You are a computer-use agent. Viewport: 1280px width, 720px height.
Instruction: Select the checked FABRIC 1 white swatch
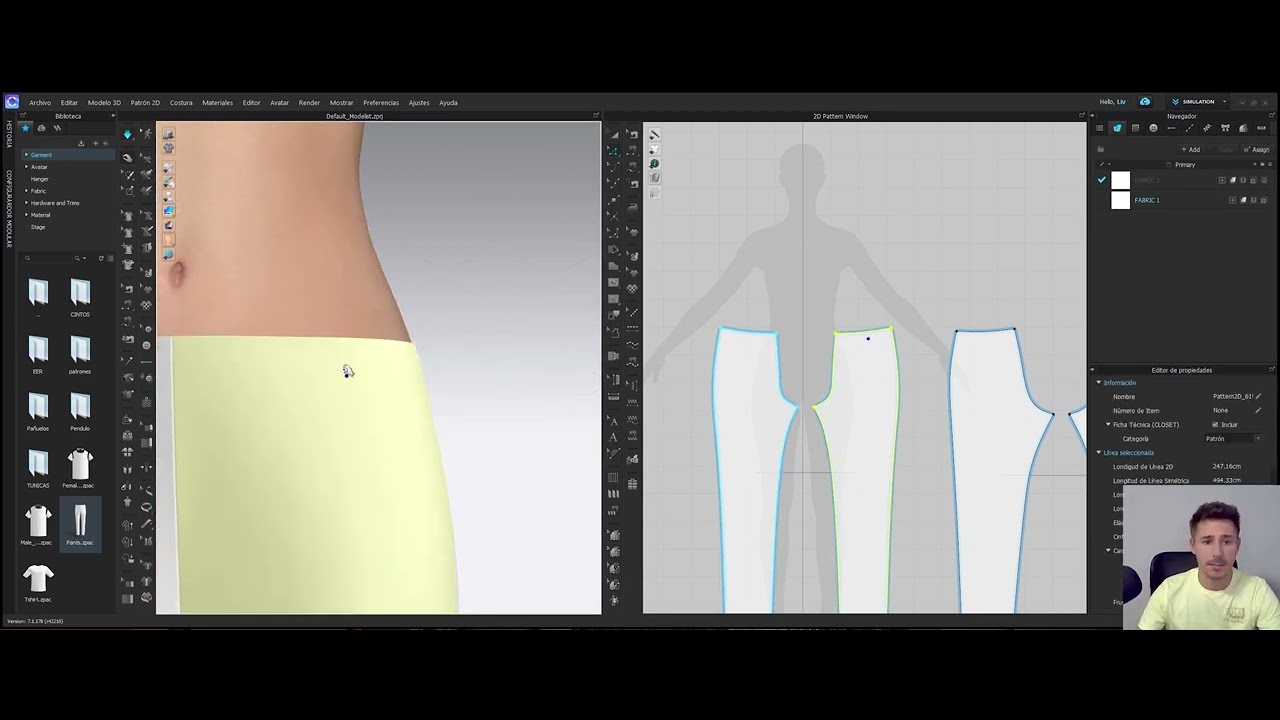(1120, 180)
